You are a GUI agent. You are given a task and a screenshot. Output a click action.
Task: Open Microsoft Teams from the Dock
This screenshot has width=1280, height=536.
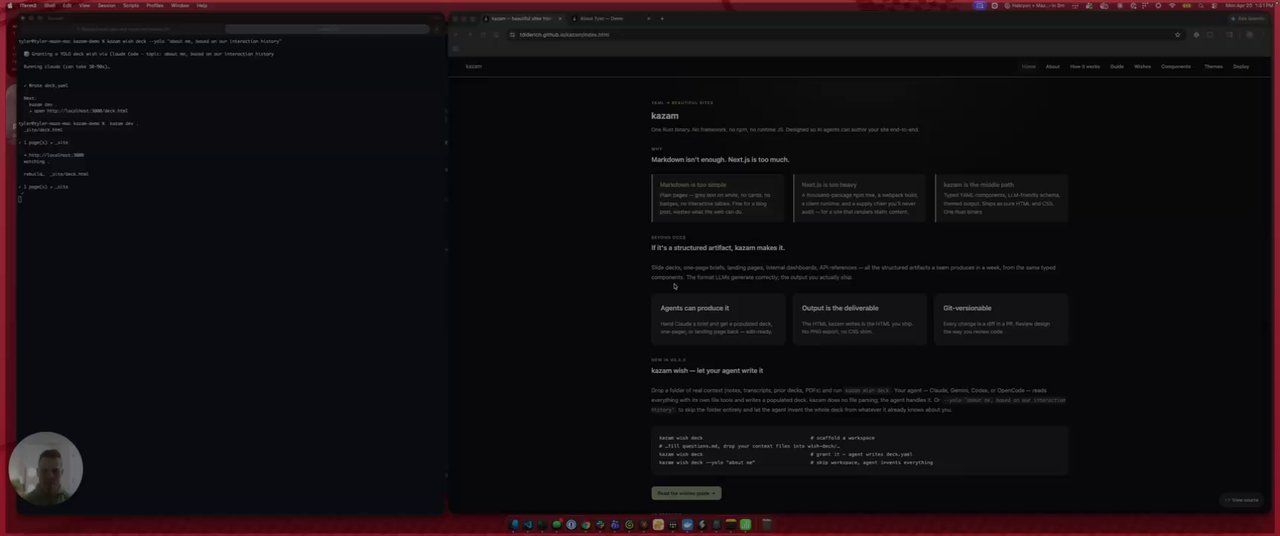point(615,524)
